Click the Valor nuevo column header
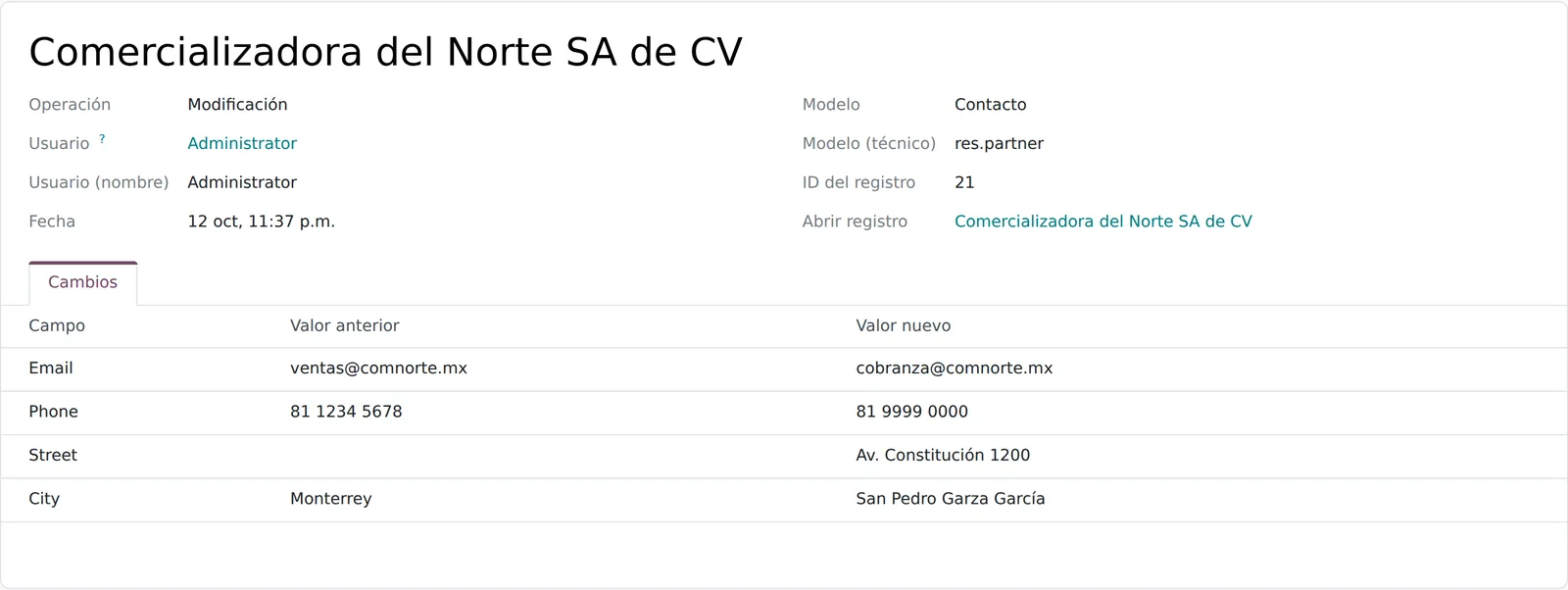 click(904, 325)
